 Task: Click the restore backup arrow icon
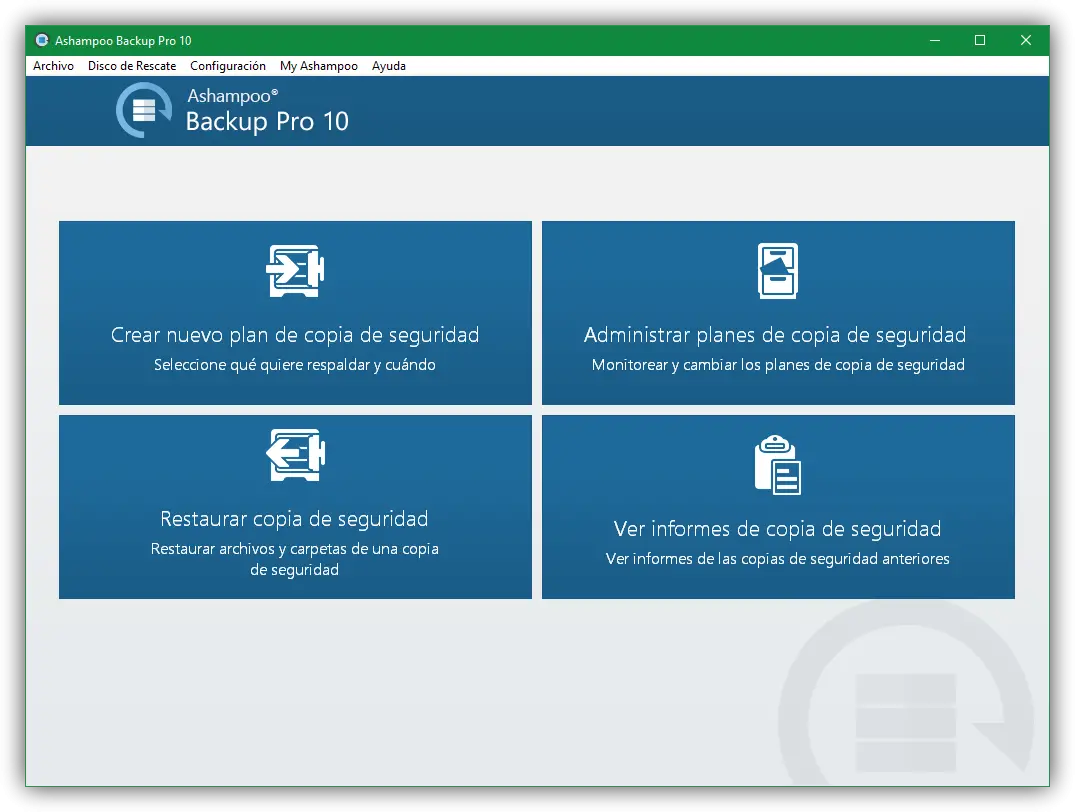[x=295, y=455]
